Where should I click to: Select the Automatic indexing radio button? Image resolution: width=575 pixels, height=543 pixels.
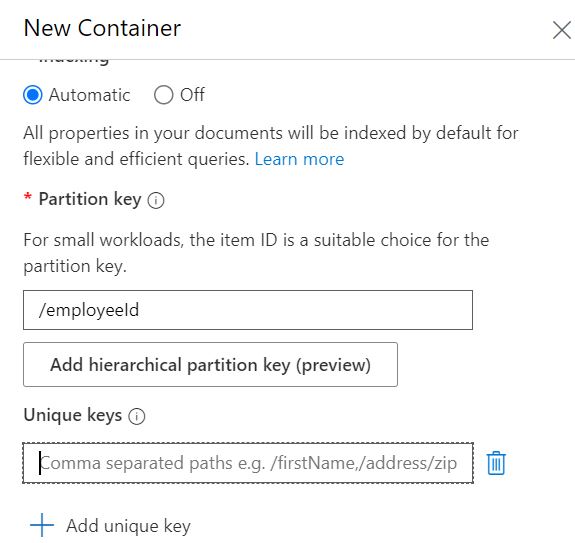pyautogui.click(x=33, y=95)
